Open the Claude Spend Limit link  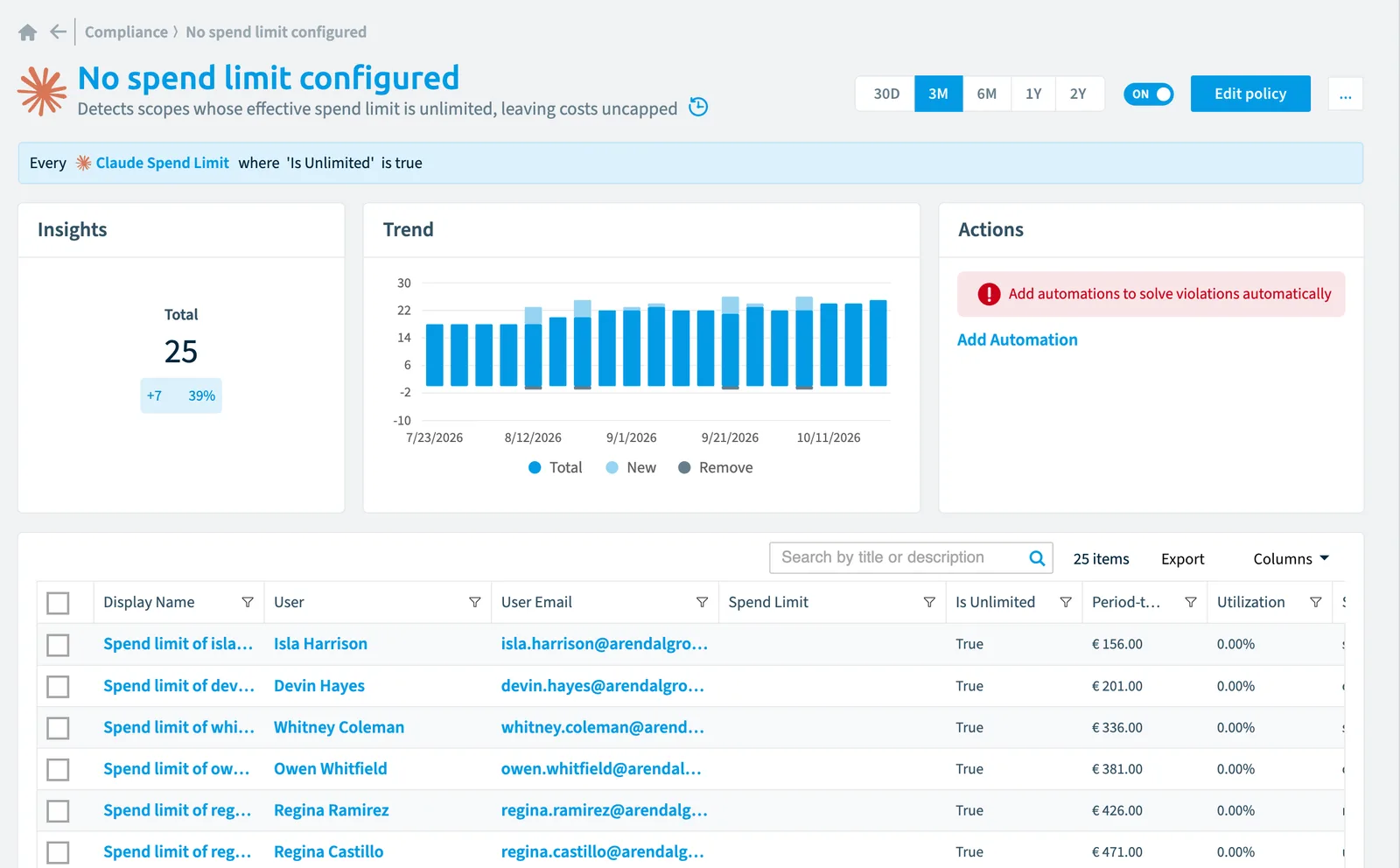[163, 163]
